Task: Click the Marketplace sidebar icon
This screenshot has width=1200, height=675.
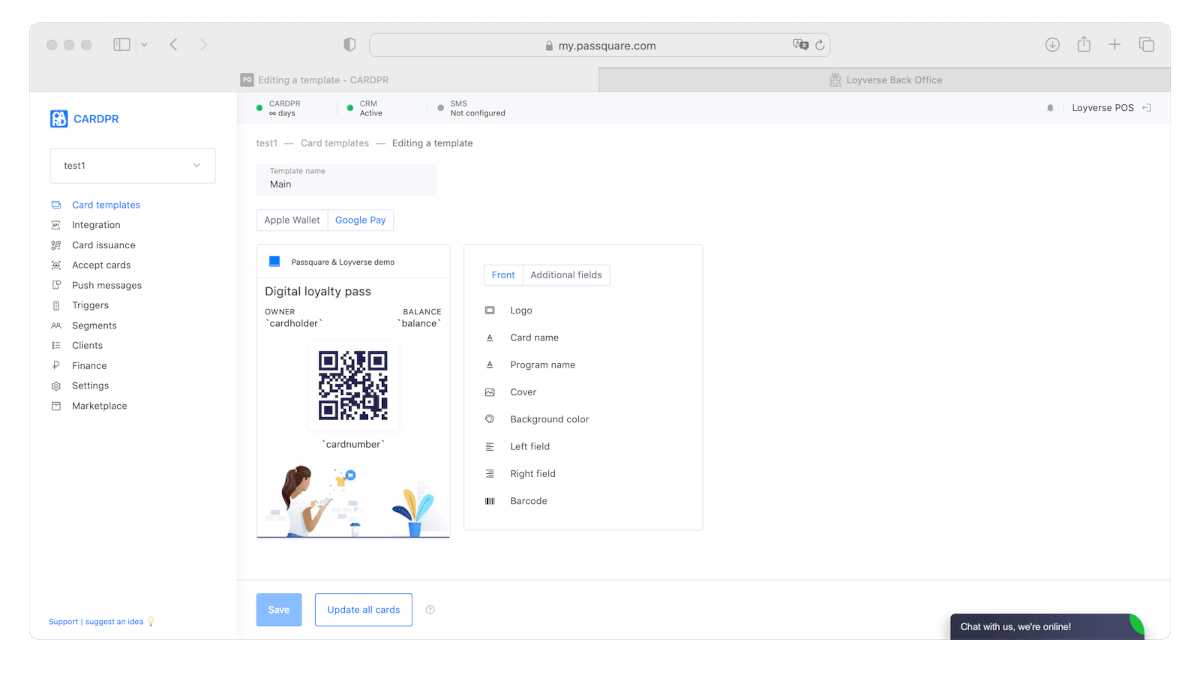Action: click(56, 406)
